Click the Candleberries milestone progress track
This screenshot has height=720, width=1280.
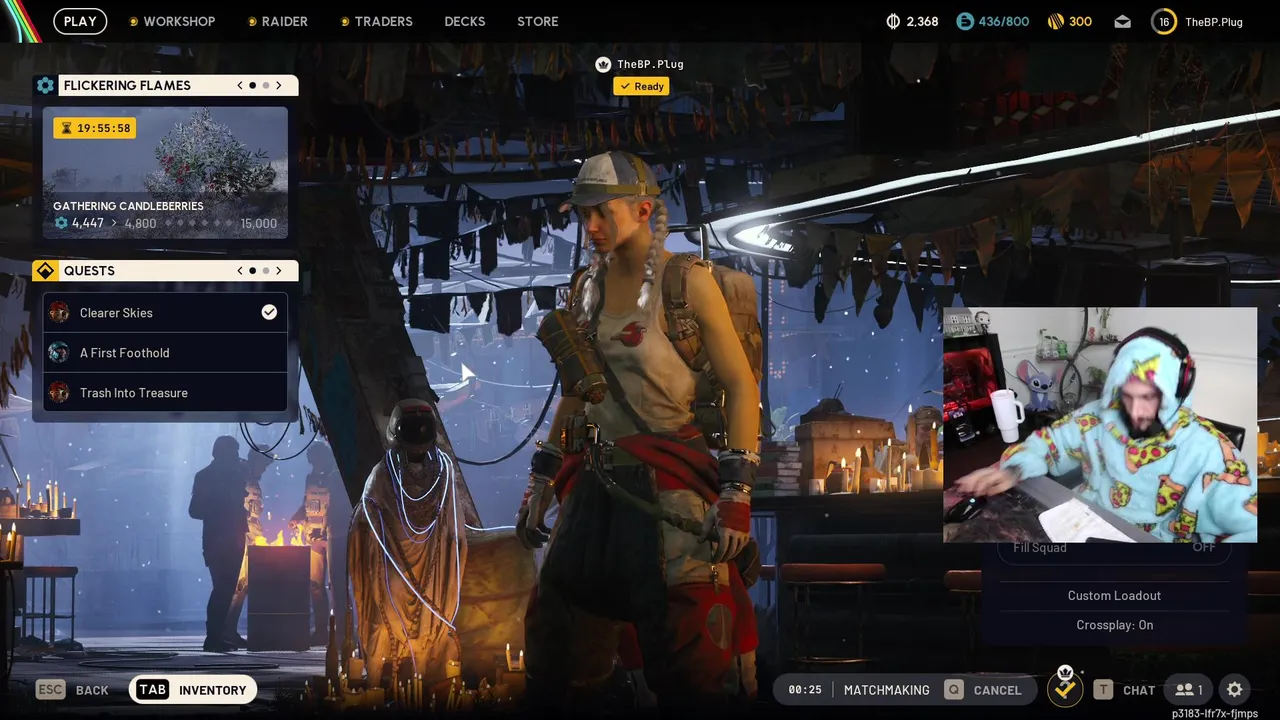click(198, 223)
